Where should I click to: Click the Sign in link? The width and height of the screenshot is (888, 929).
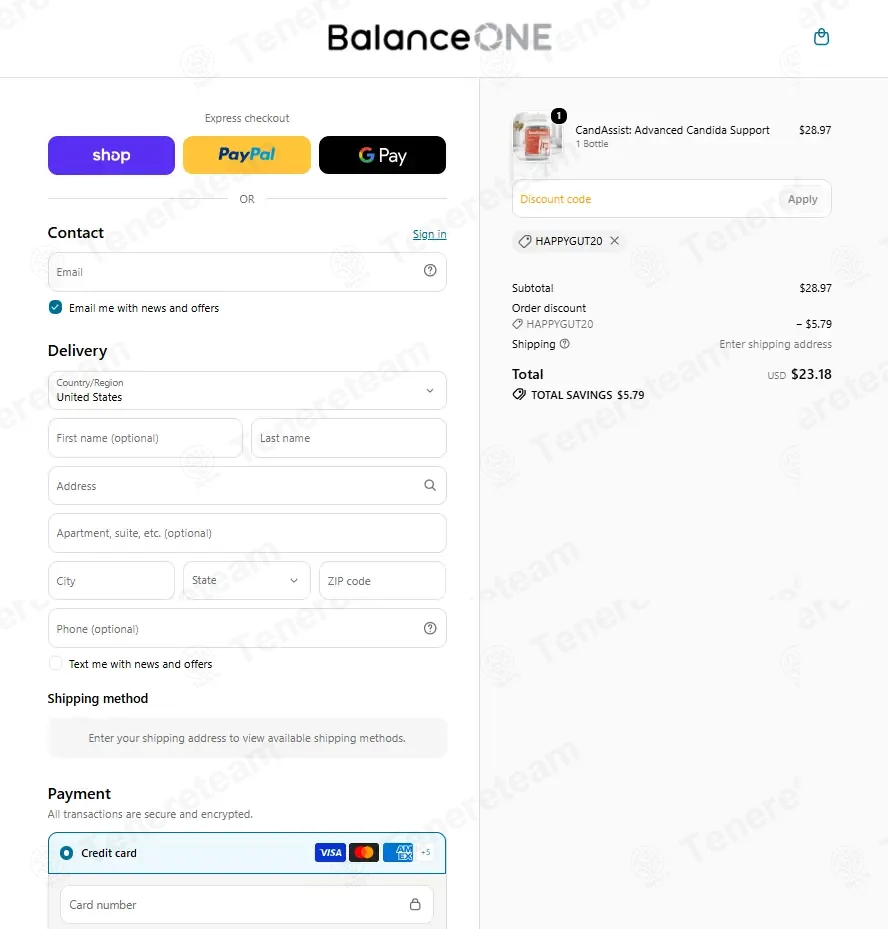coord(429,235)
